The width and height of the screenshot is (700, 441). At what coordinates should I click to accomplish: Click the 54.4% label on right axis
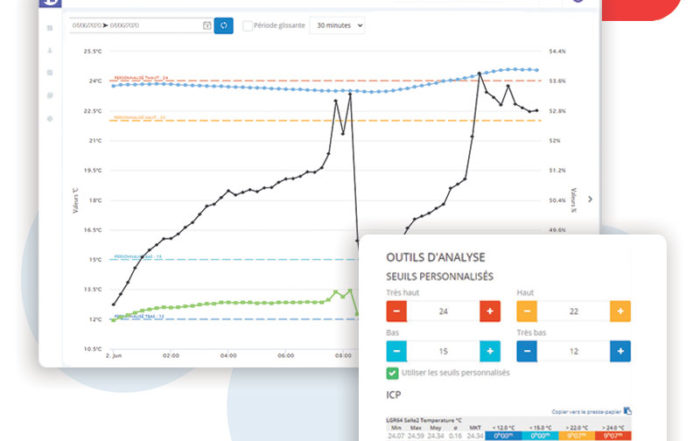pyautogui.click(x=557, y=51)
